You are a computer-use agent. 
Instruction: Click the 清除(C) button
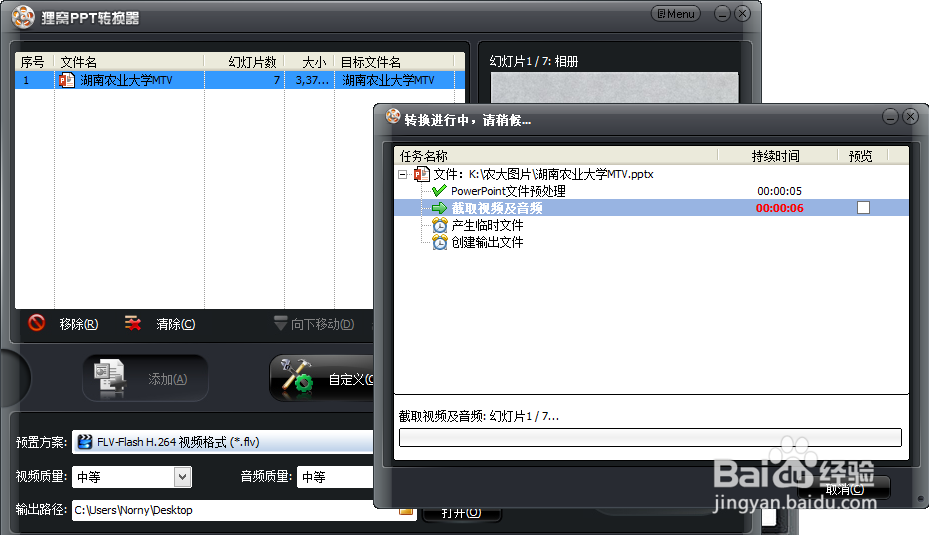pos(175,324)
